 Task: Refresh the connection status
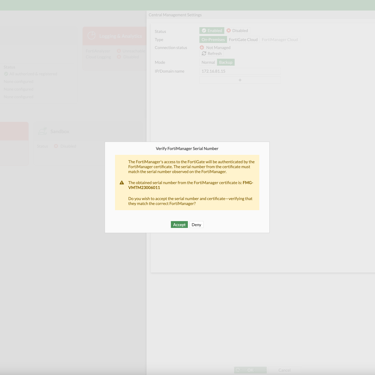tap(212, 53)
